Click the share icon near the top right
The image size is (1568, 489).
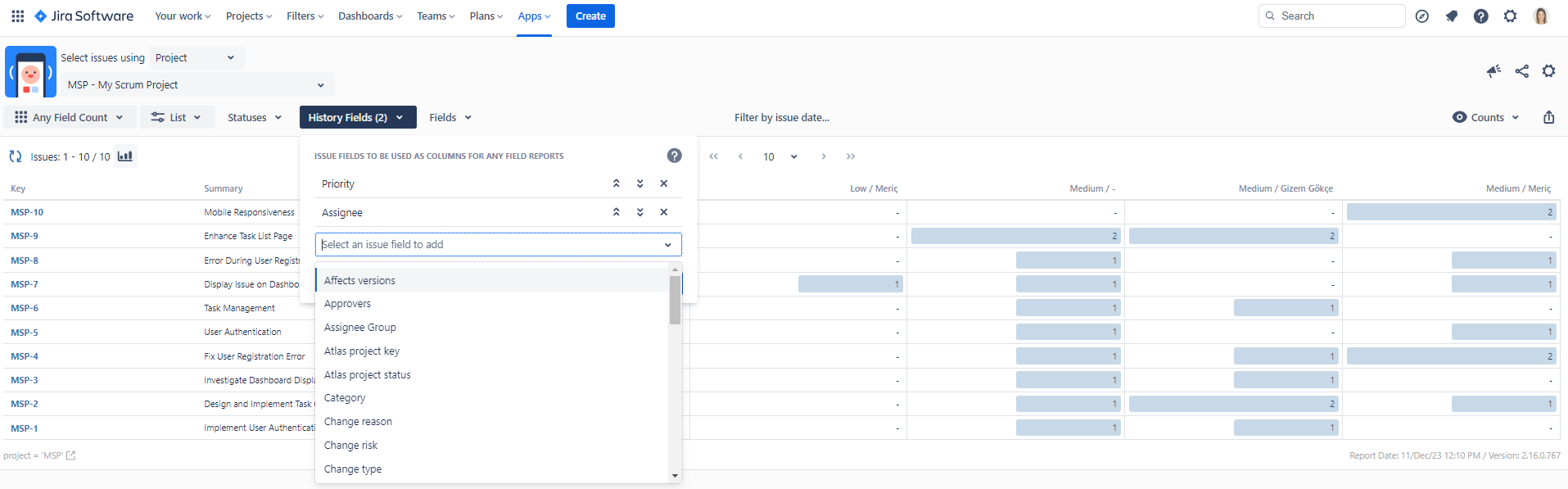point(1521,71)
